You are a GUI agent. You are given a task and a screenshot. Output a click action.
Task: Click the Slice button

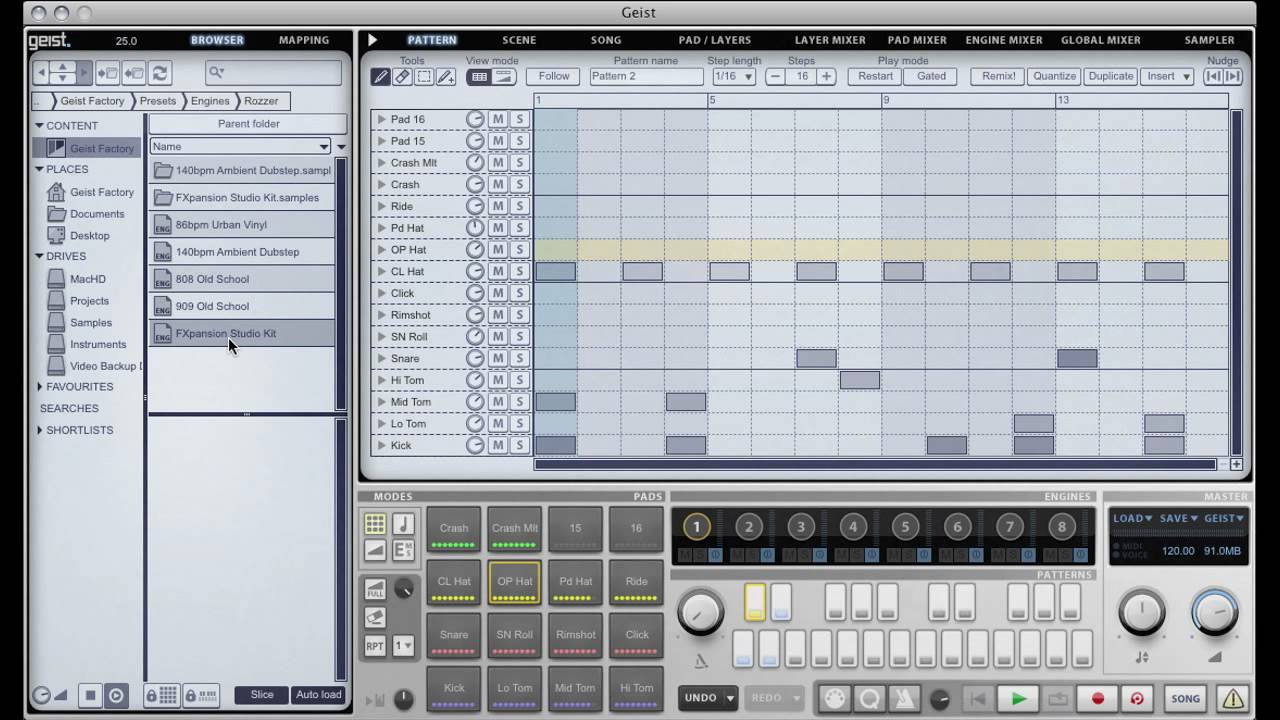pyautogui.click(x=262, y=694)
